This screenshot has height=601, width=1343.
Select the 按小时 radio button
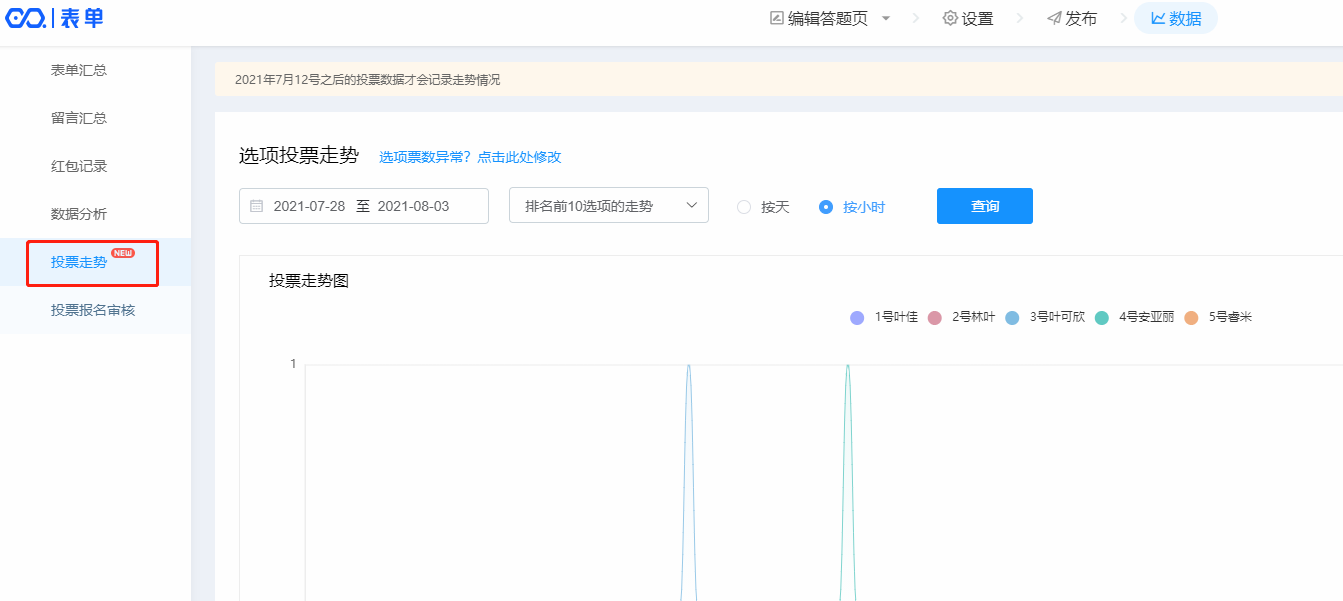click(x=826, y=207)
